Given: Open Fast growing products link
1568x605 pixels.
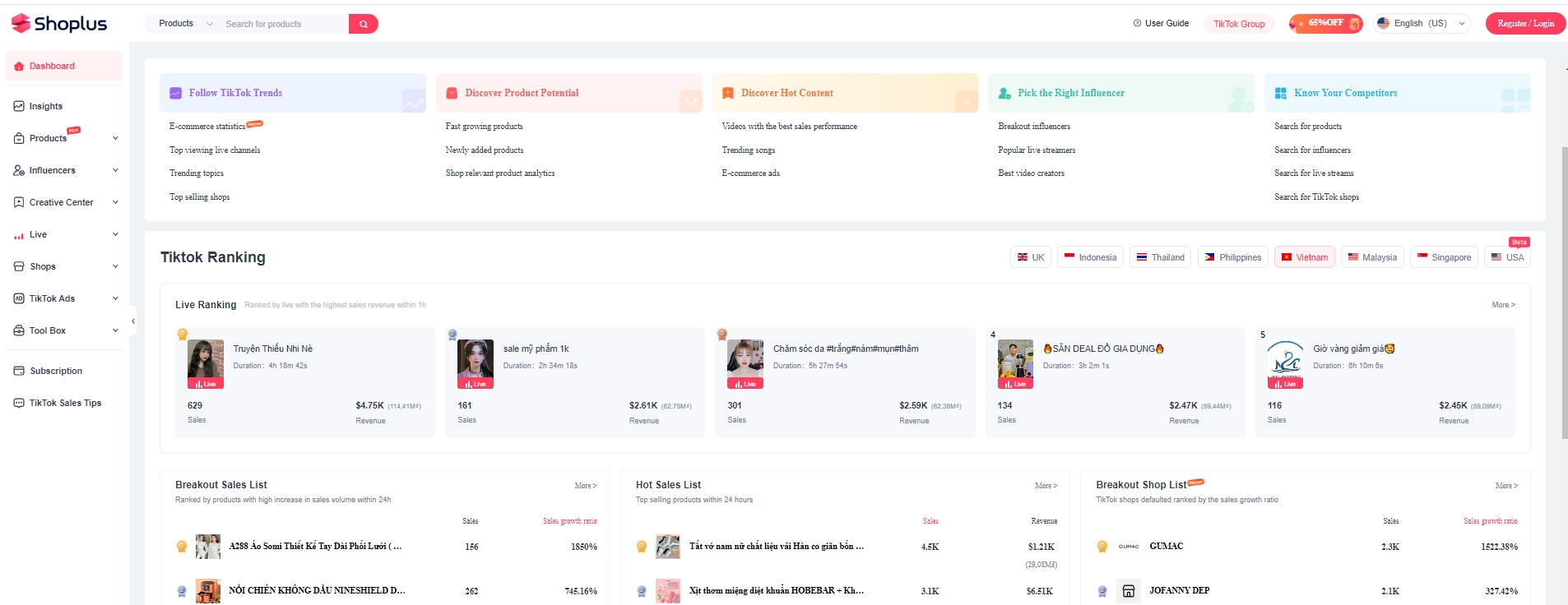Looking at the screenshot, I should 484,127.
